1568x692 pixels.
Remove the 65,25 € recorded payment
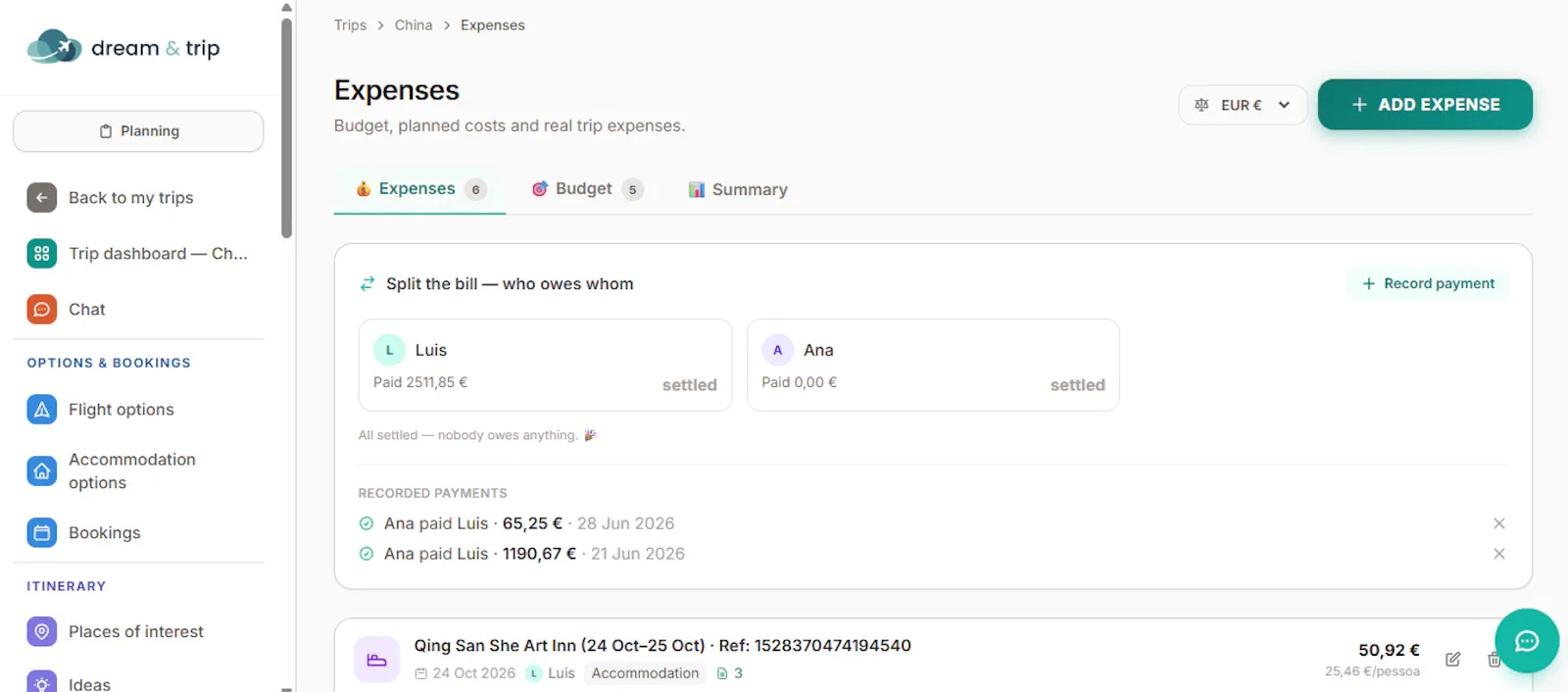pyautogui.click(x=1498, y=523)
